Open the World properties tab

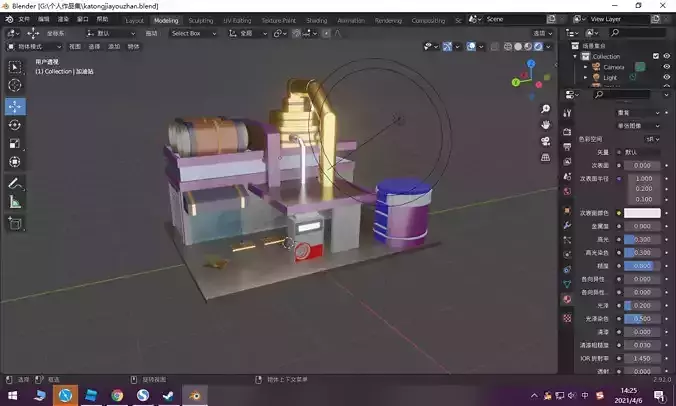pyautogui.click(x=567, y=191)
